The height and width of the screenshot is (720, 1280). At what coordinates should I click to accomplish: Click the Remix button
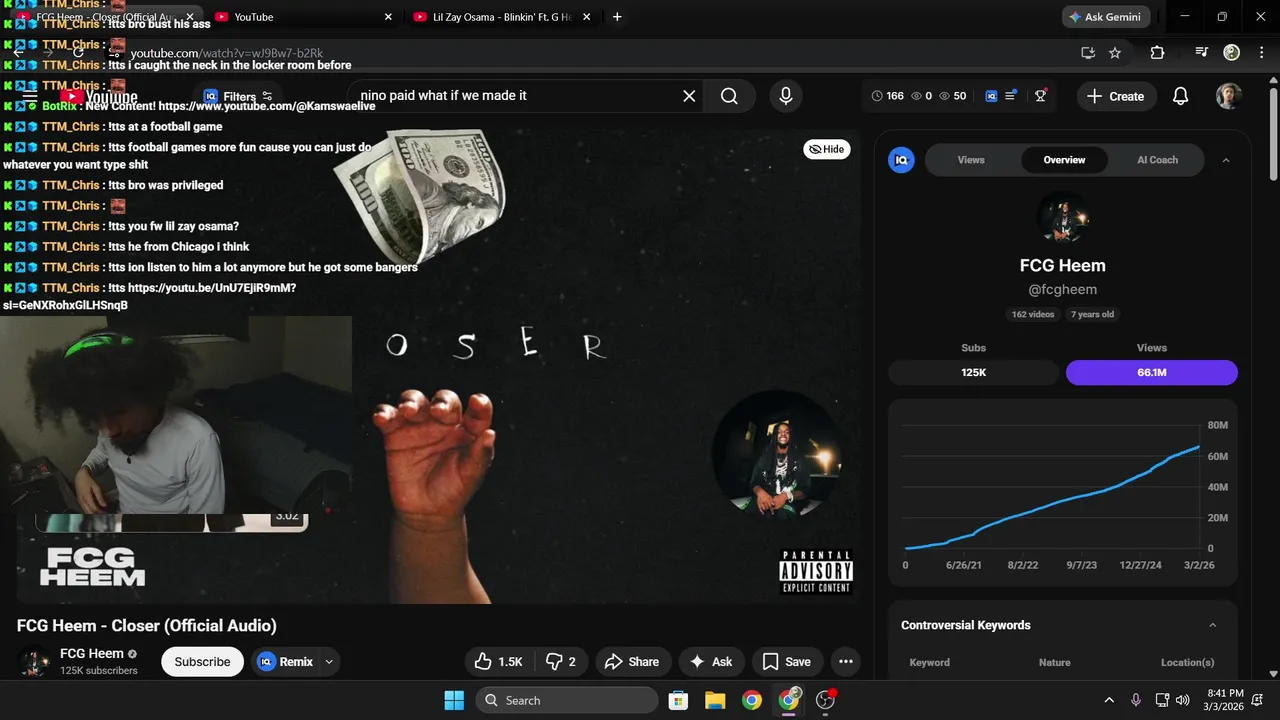pyautogui.click(x=285, y=661)
